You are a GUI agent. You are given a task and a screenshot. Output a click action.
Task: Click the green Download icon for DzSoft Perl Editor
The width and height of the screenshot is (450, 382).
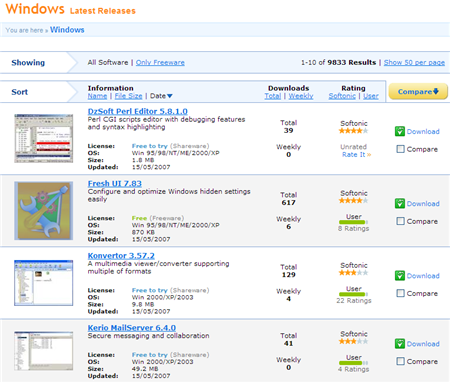click(400, 131)
